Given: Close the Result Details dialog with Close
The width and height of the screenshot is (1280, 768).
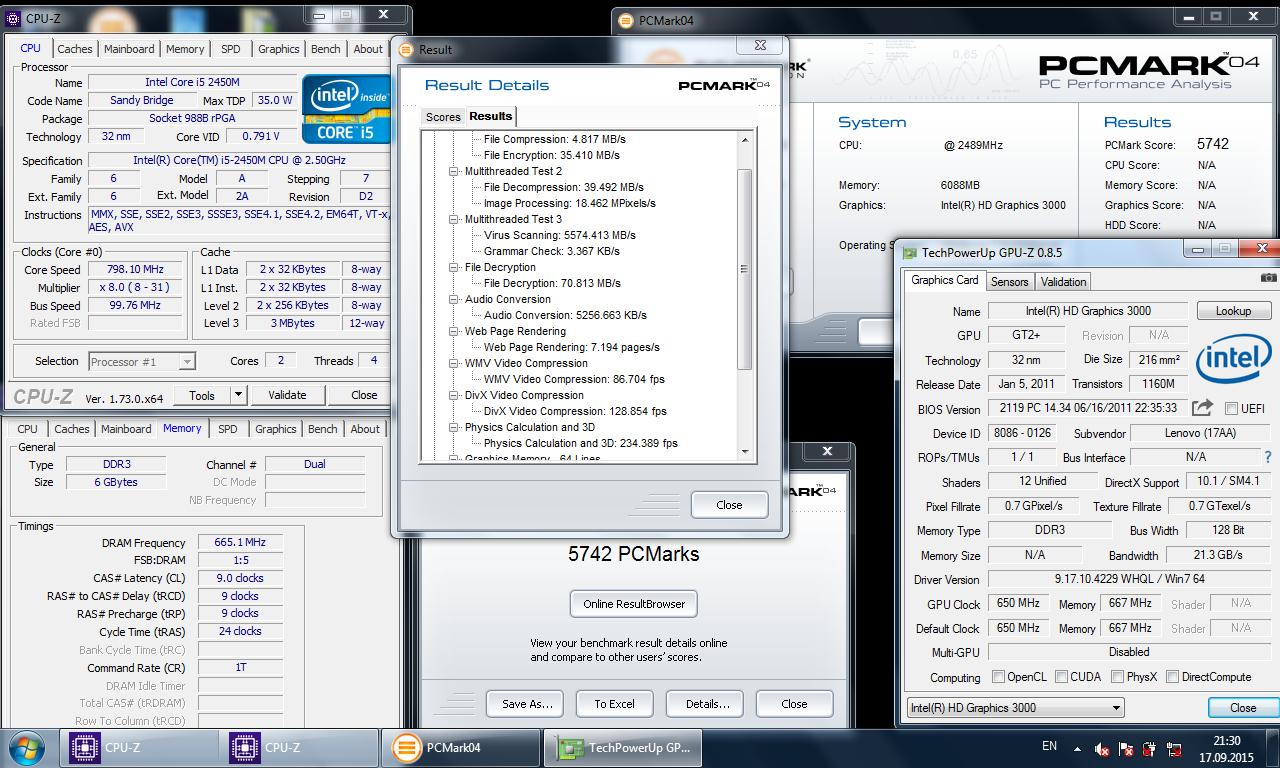Looking at the screenshot, I should click(729, 505).
